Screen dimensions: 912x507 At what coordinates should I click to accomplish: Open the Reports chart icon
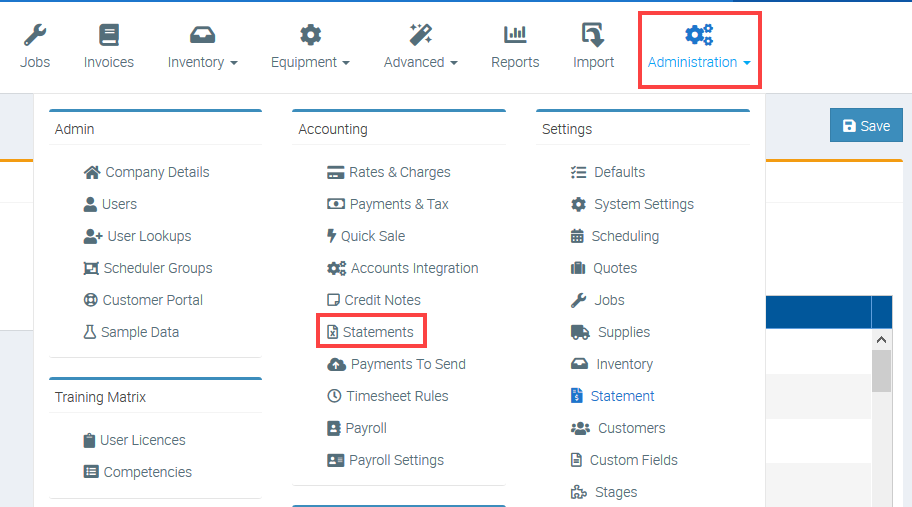click(x=515, y=36)
